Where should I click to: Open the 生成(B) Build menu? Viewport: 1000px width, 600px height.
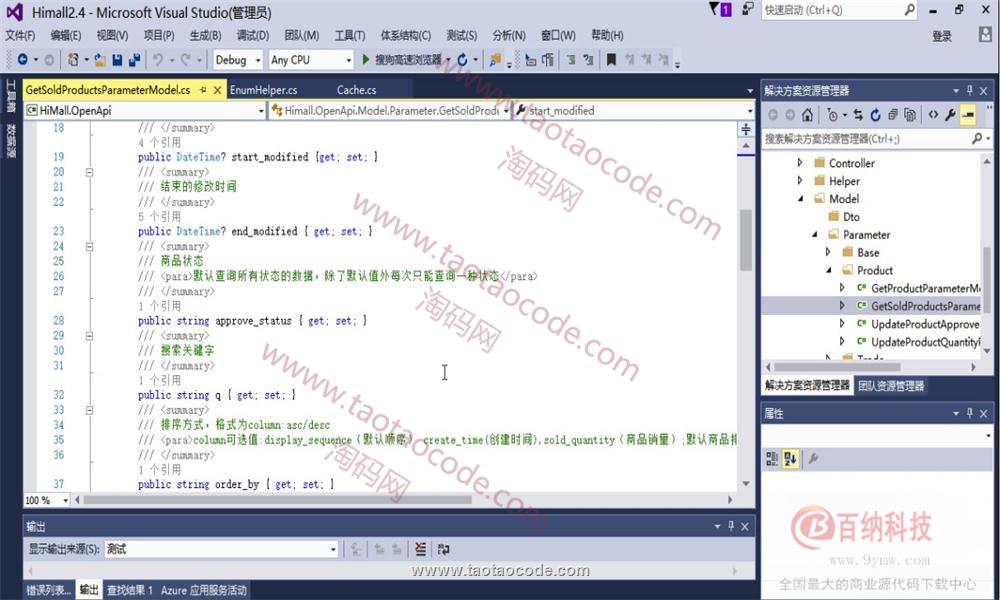(x=205, y=35)
